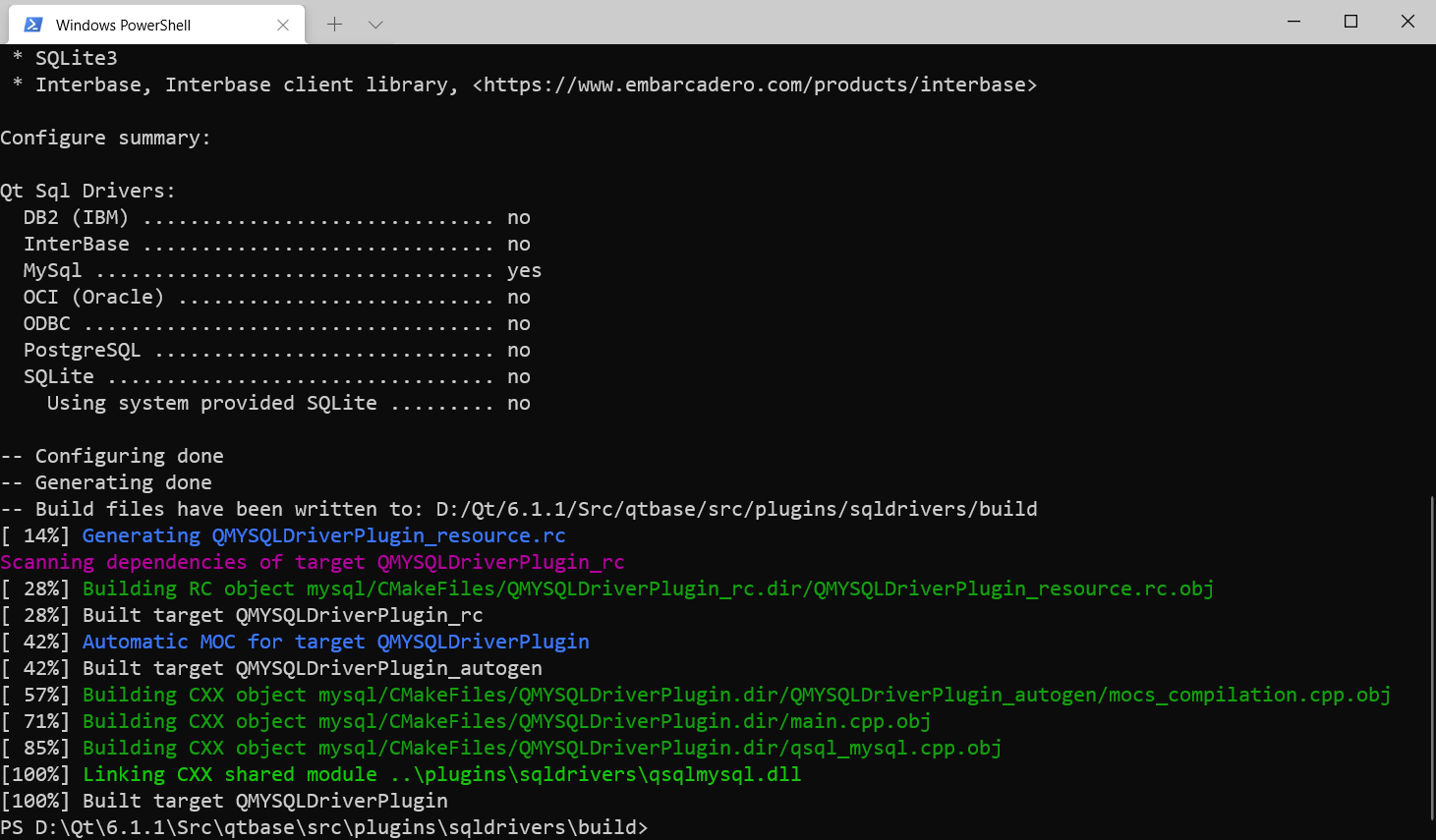Screen dimensions: 1436x840
Task: Open the new tab profile dropdown
Action: click(x=375, y=25)
